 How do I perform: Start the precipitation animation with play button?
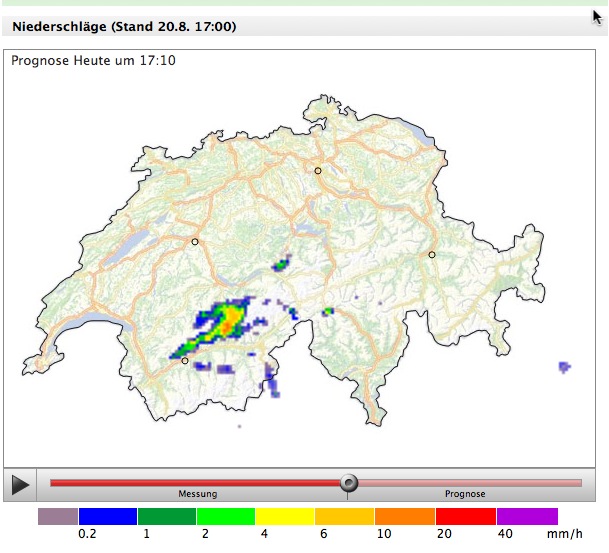click(20, 485)
